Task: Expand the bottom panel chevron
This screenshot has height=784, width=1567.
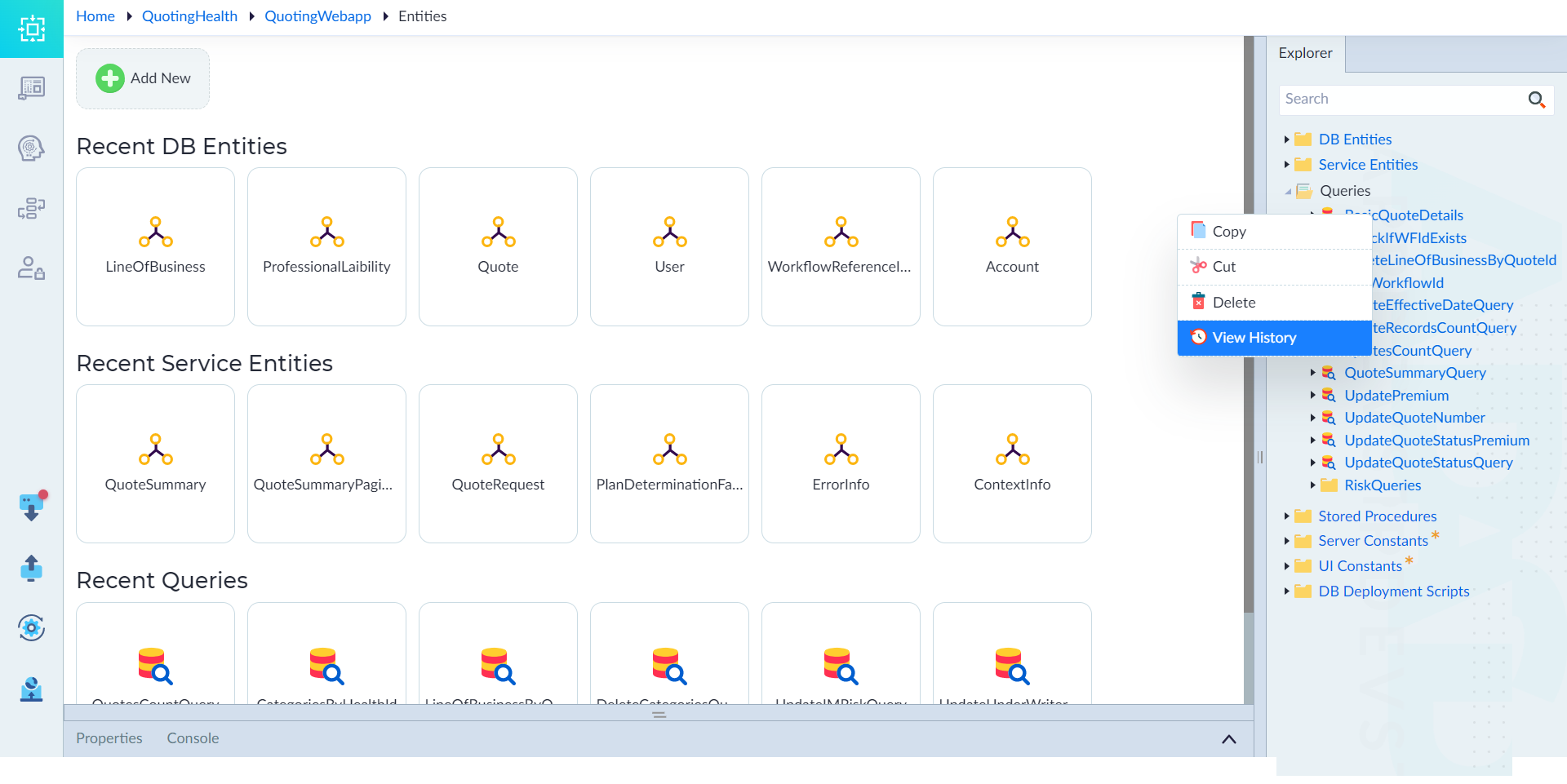Action: pos(1228,739)
